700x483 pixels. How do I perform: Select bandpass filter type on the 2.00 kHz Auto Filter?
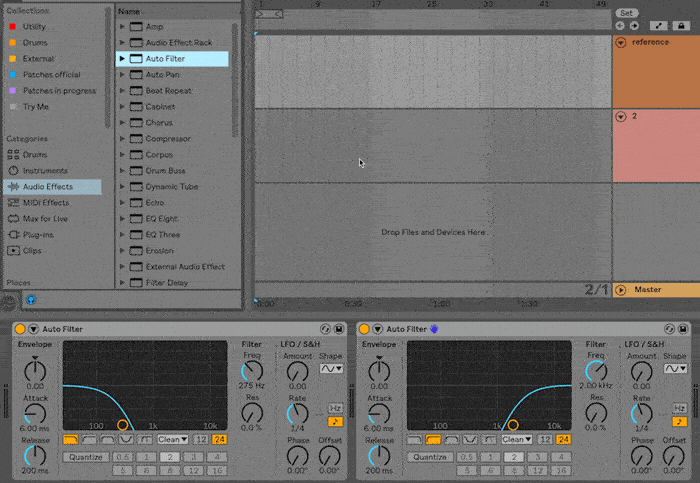point(451,440)
